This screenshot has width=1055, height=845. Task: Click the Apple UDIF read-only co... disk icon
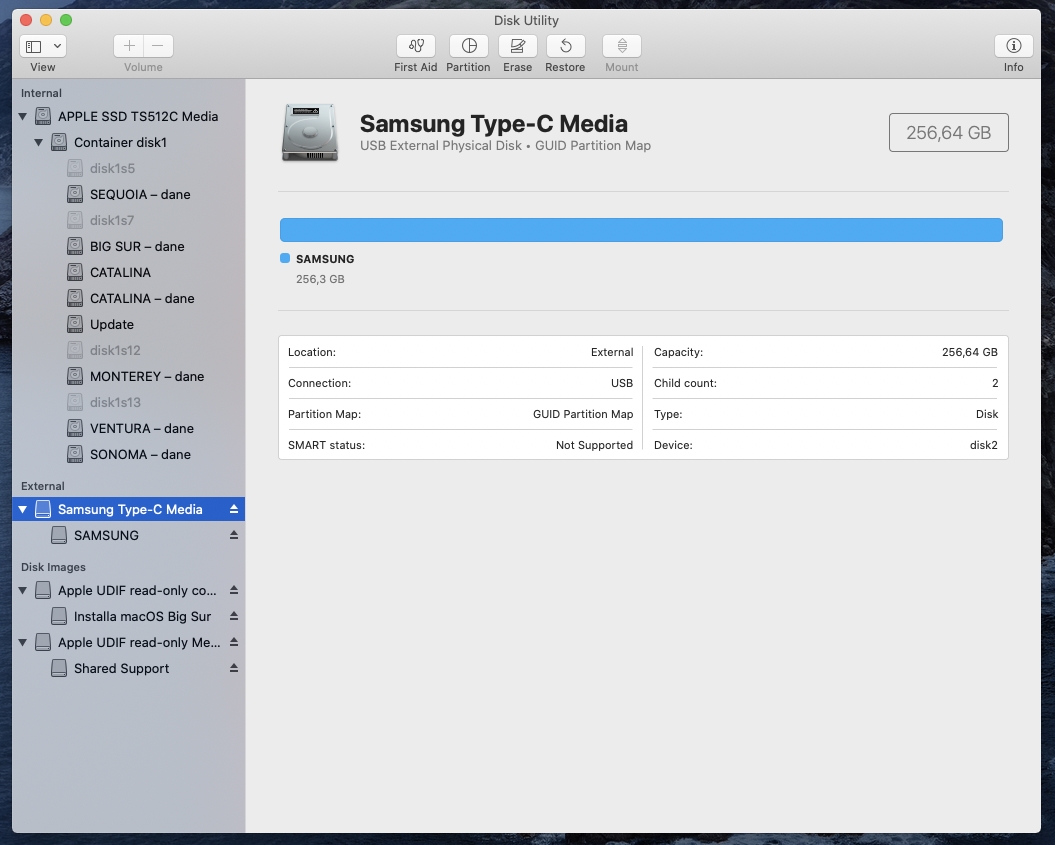pyautogui.click(x=43, y=591)
